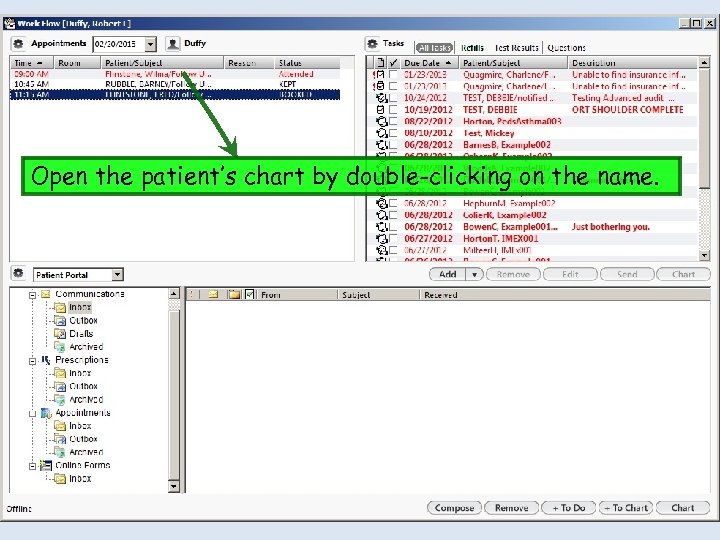Click folder tree scroll down arrow

(174, 486)
